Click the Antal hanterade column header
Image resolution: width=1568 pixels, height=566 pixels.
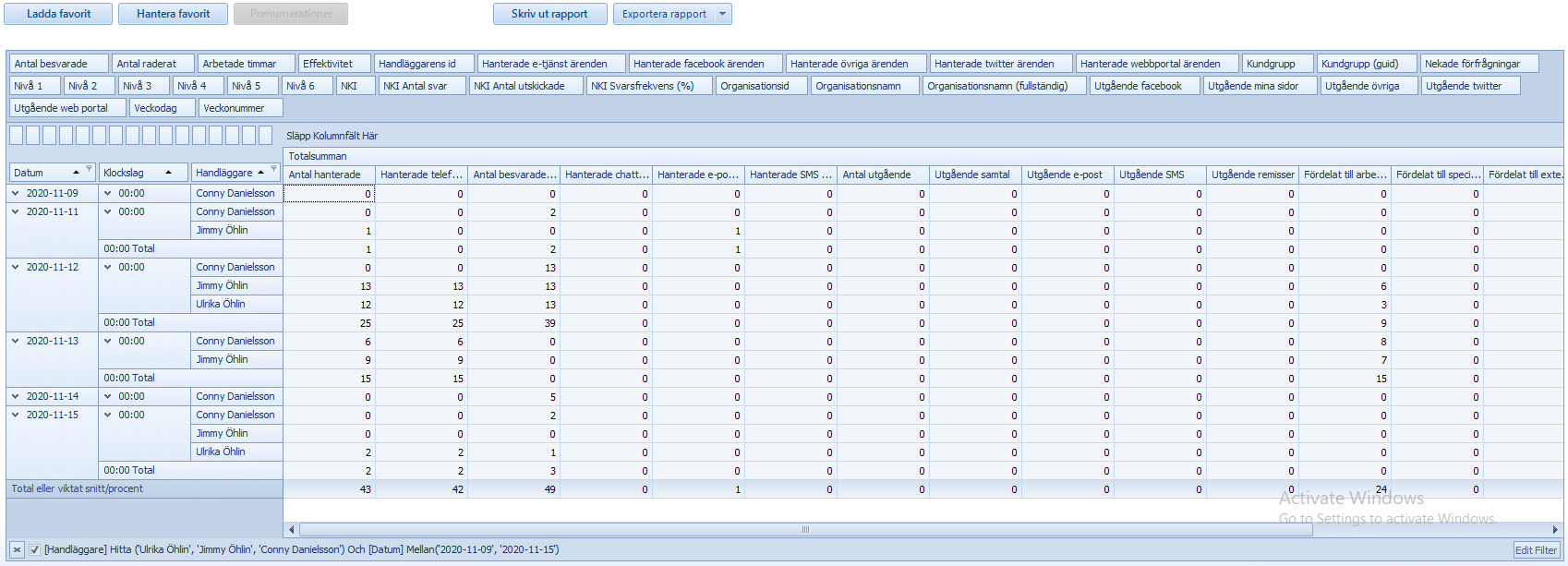pyautogui.click(x=329, y=175)
